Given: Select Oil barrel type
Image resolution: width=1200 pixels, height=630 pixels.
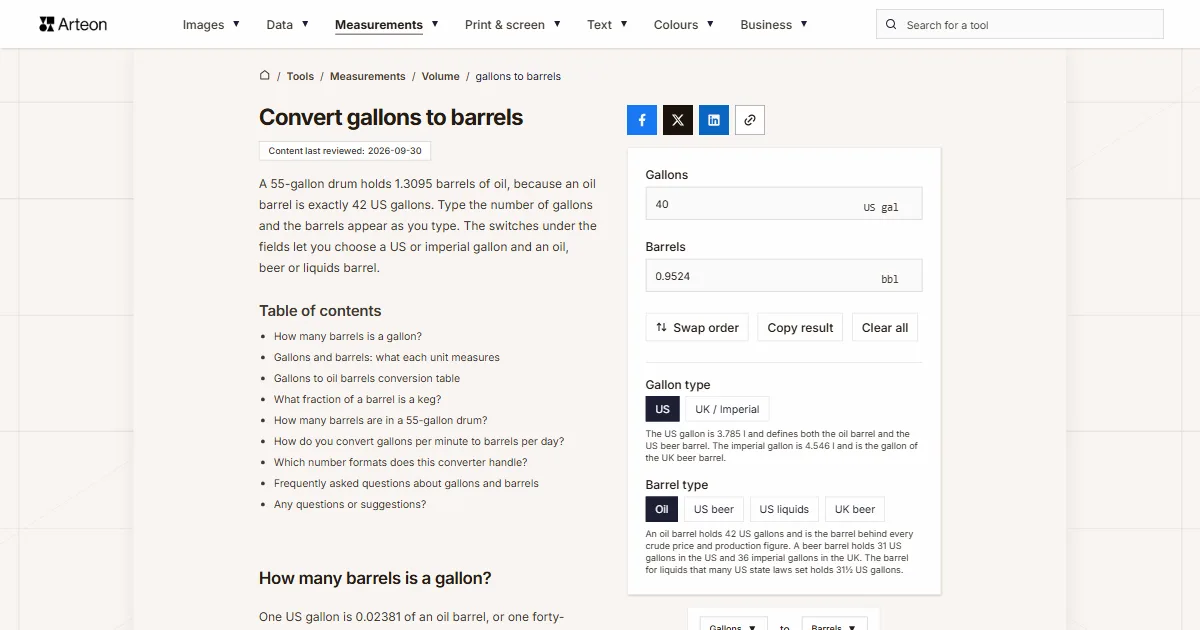Looking at the screenshot, I should tap(662, 509).
